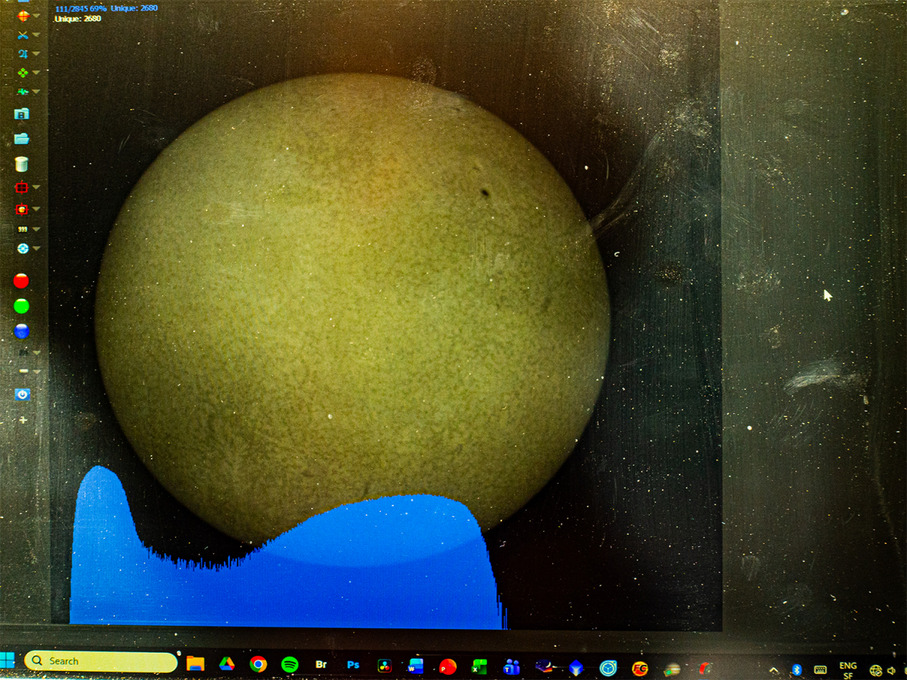Click the ENG SF language indicator
The image size is (907, 680).
pyautogui.click(x=847, y=669)
